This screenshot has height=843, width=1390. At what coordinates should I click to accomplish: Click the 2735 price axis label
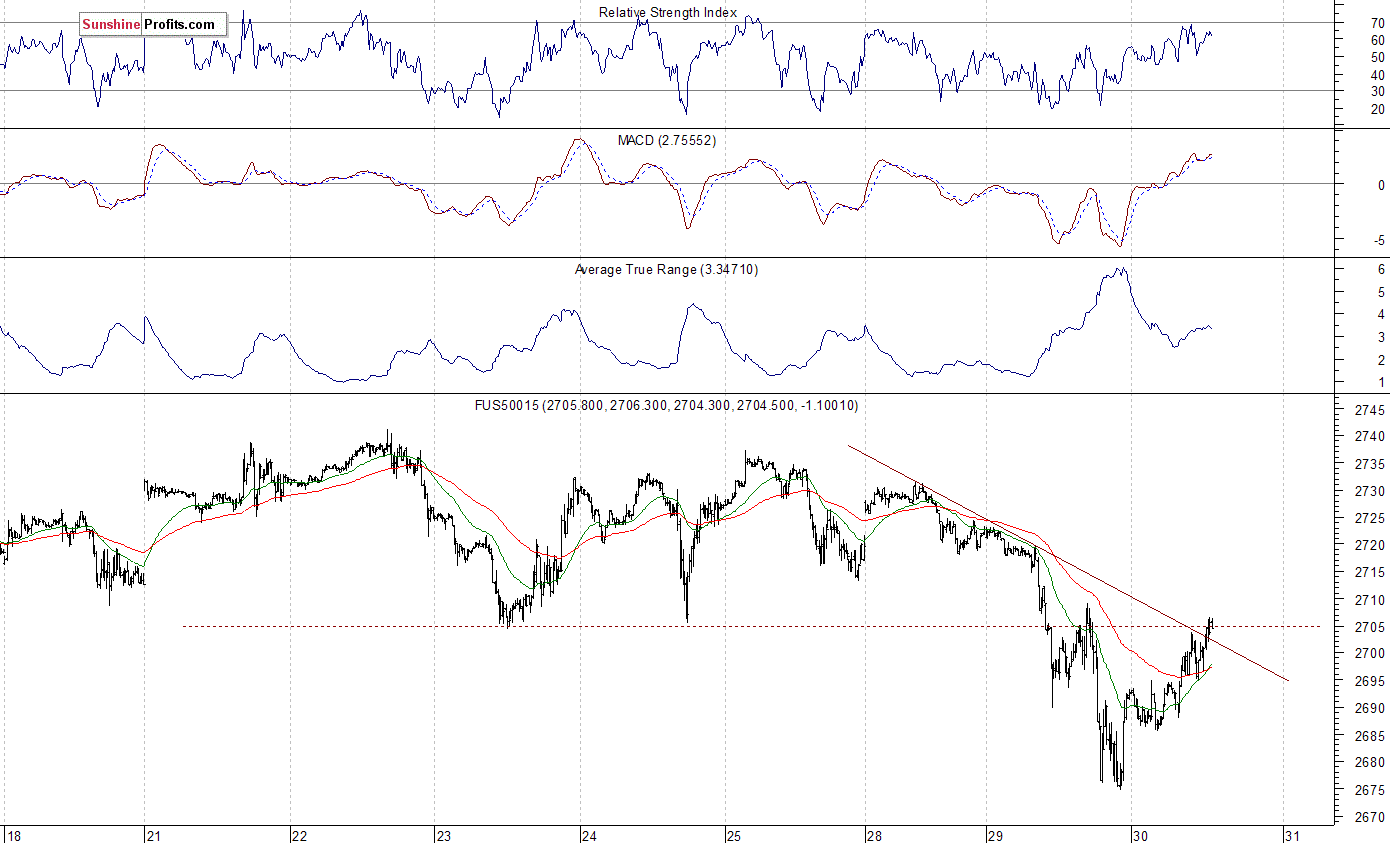(x=1369, y=464)
